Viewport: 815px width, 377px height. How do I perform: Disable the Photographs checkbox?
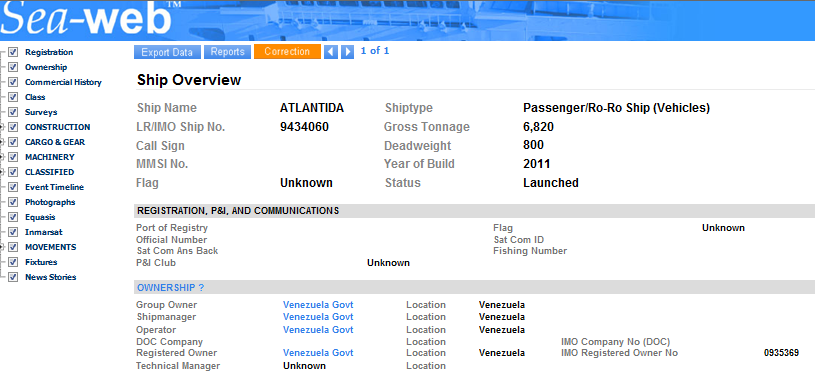click(14, 202)
